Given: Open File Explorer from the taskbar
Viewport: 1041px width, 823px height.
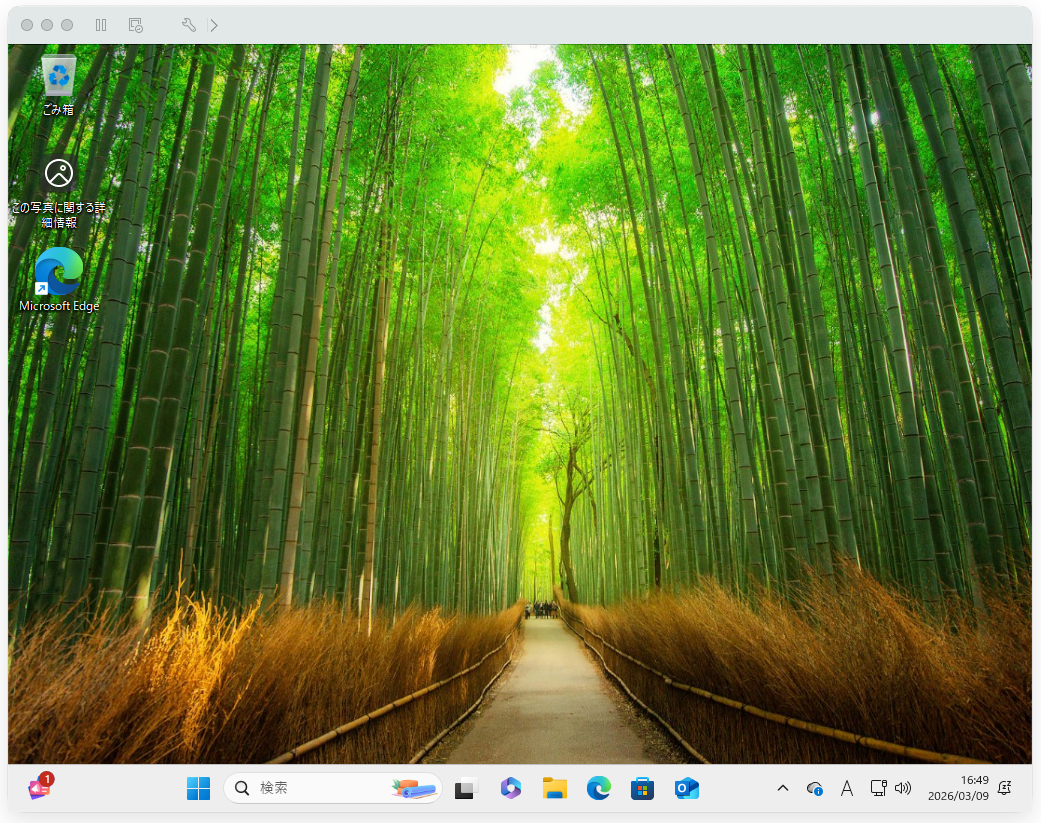Looking at the screenshot, I should pyautogui.click(x=555, y=789).
